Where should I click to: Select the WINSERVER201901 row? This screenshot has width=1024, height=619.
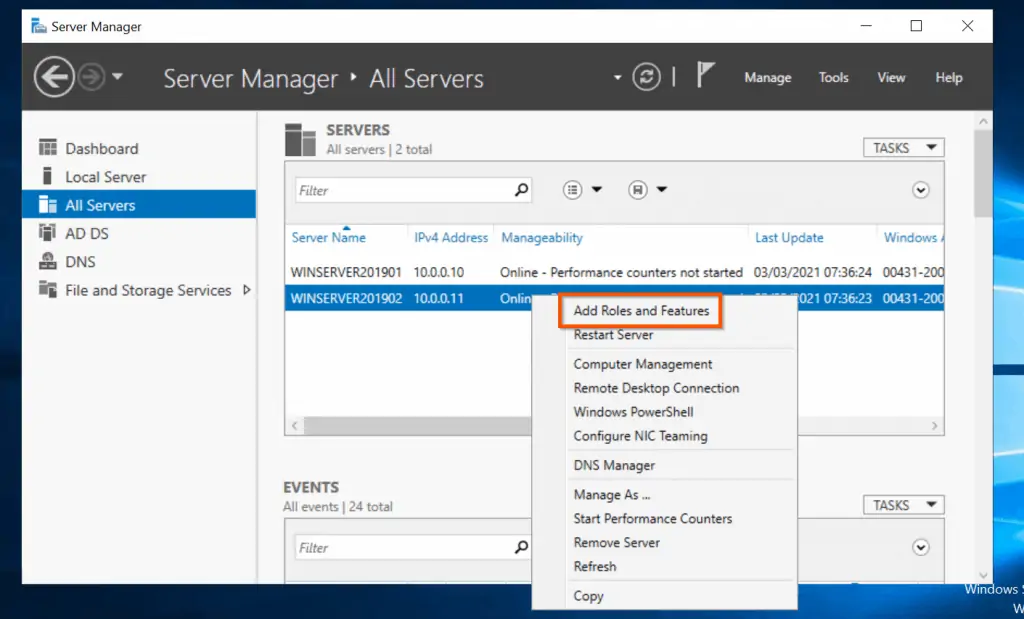pyautogui.click(x=614, y=272)
